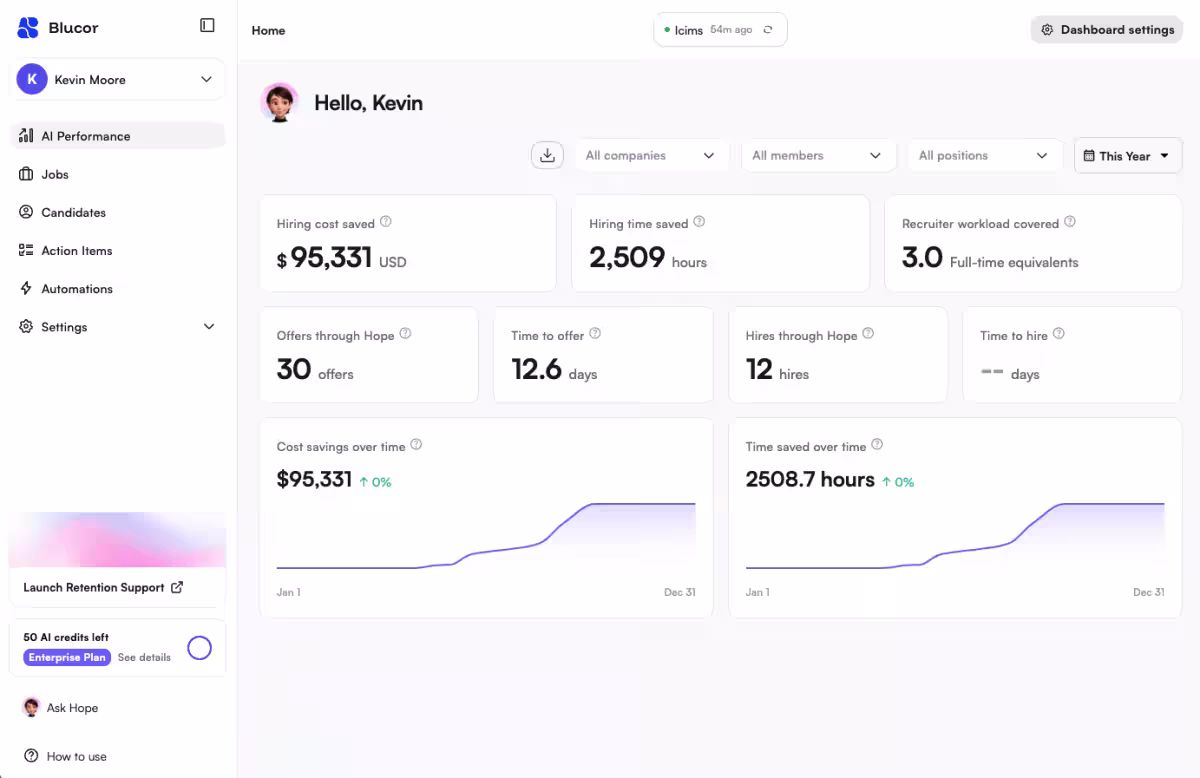
Task: Select AI Performance in the sidebar
Action: tap(117, 136)
